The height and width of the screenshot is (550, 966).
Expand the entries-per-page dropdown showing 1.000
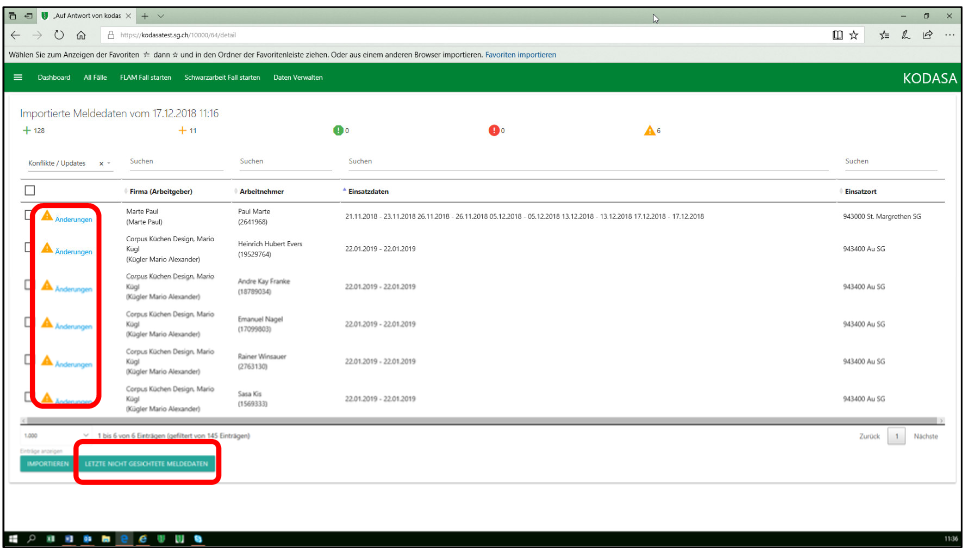click(86, 436)
